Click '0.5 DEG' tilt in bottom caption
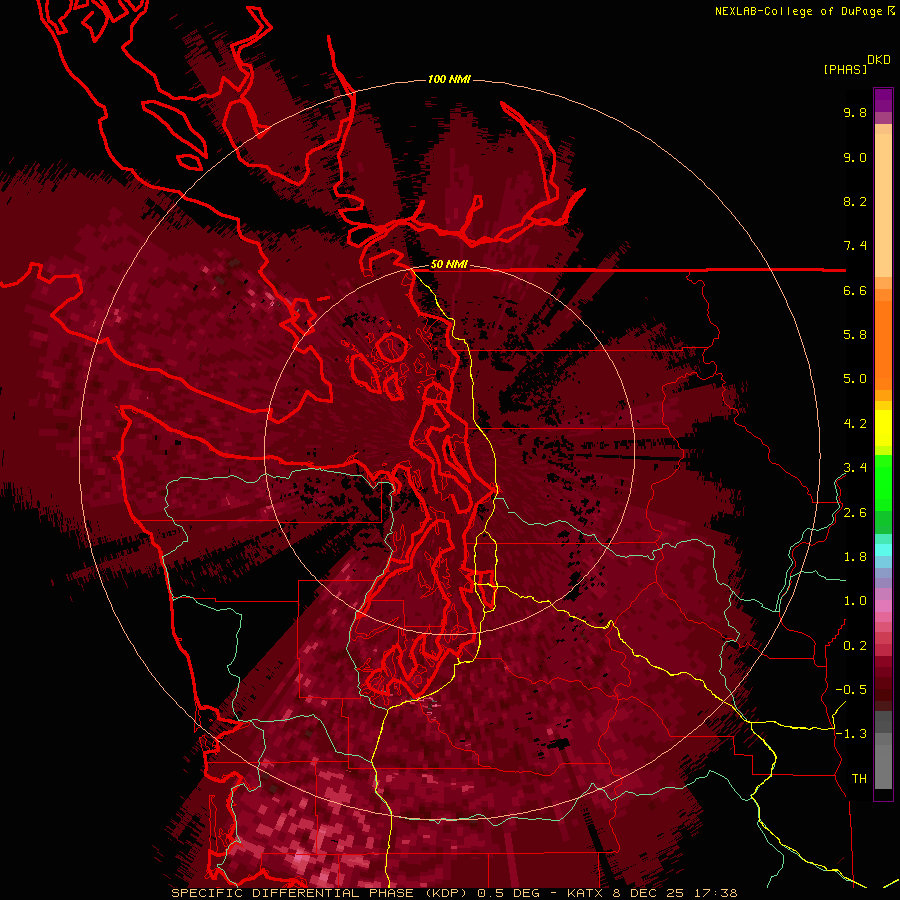 (507, 893)
